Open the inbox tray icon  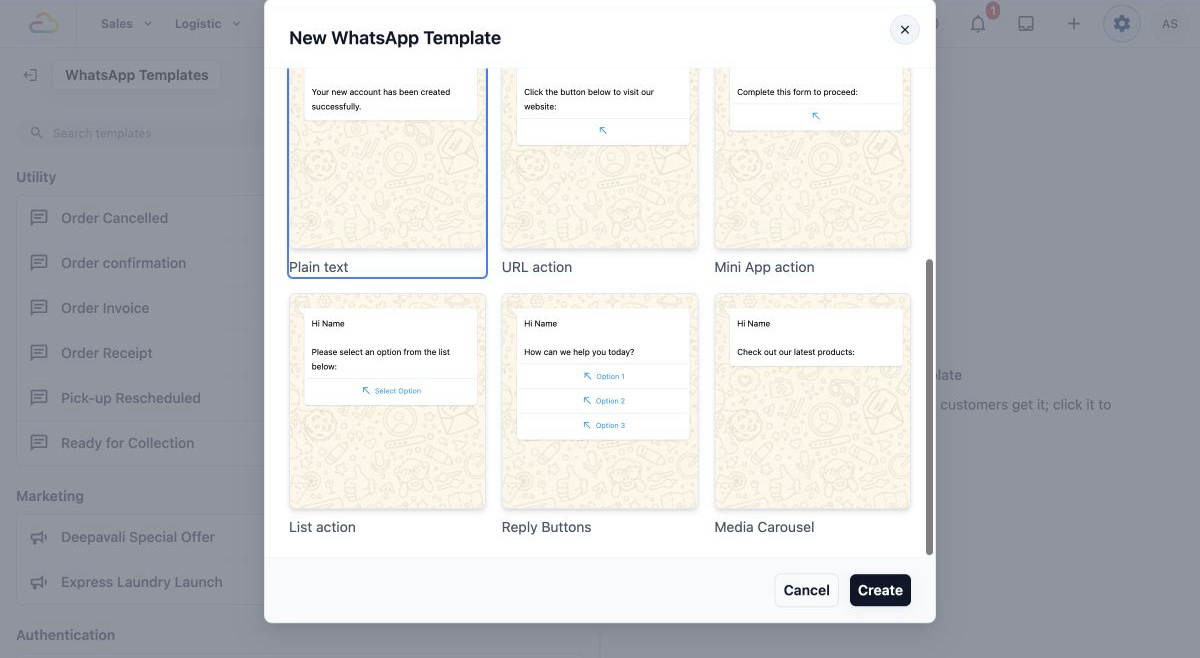(1026, 23)
